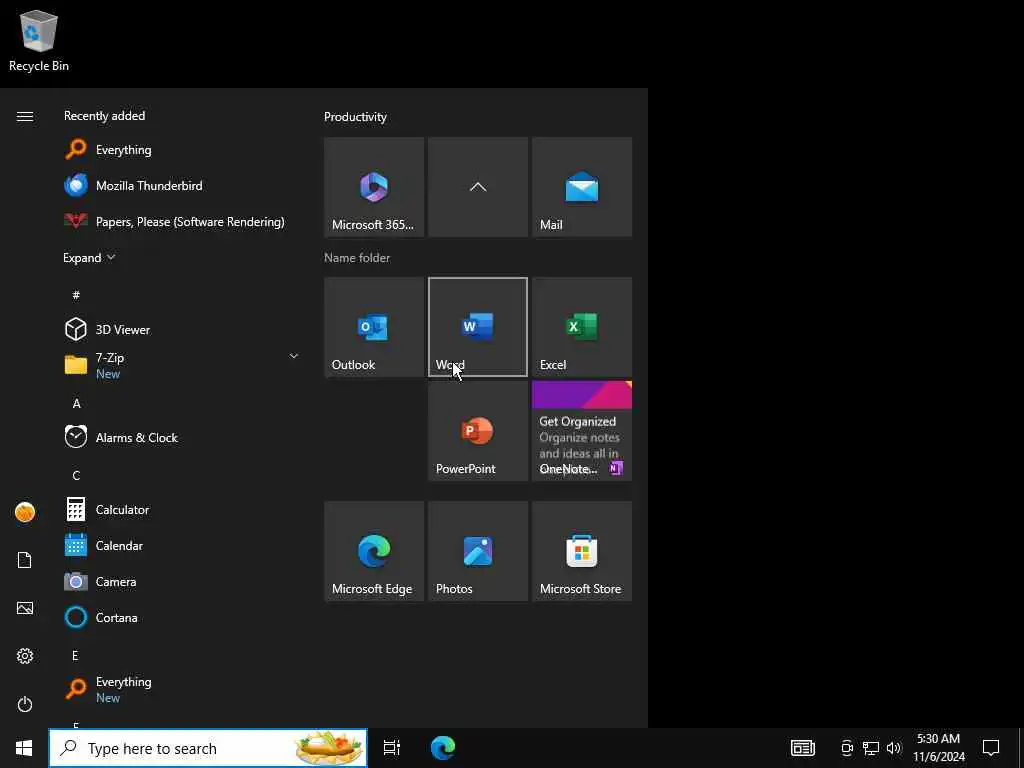Click the C letter header
This screenshot has height=768, width=1024.
76,475
